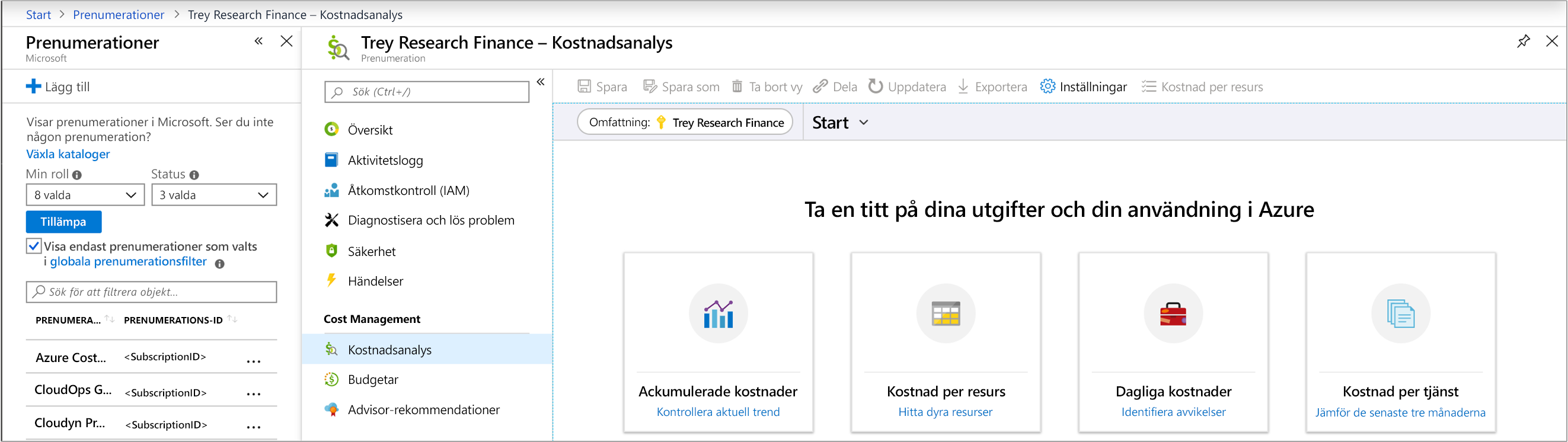This screenshot has width=1568, height=442.
Task: Click Sök för att filtrera objekt field
Action: tap(152, 292)
